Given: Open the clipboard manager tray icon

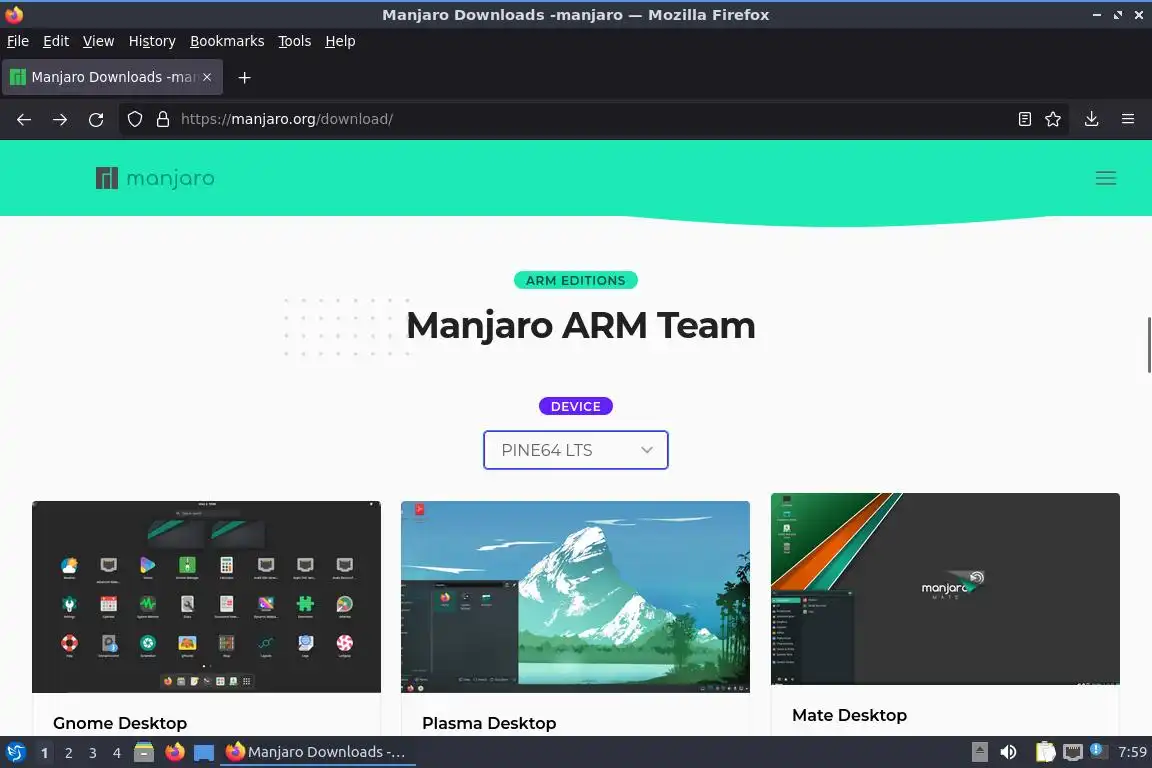Looking at the screenshot, I should click(x=1045, y=752).
